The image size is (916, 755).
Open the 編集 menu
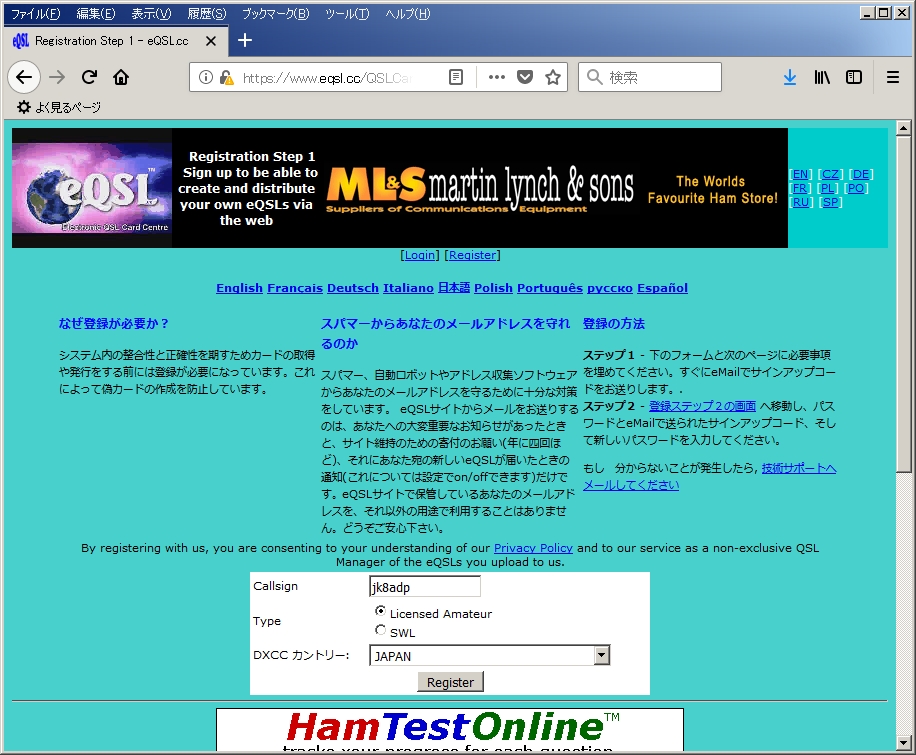click(x=96, y=13)
